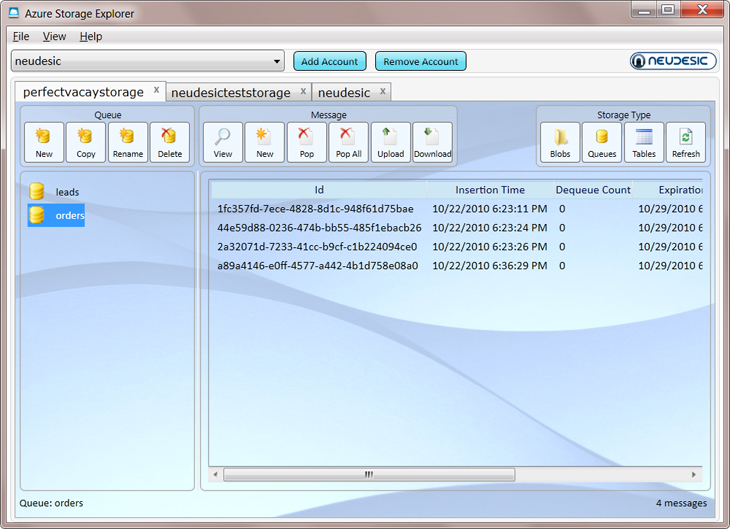Select the leads queue
Screen dimensions: 730x529
coord(54,191)
